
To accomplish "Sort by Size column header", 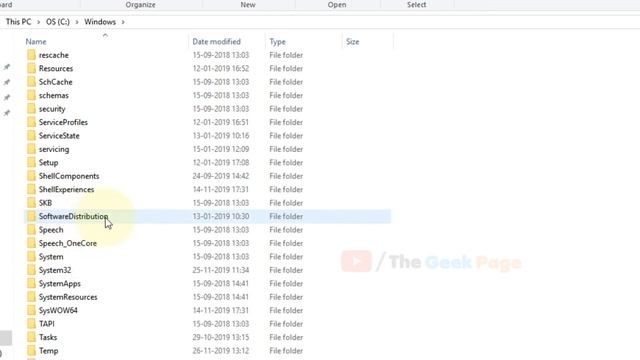I will pyautogui.click(x=353, y=42).
